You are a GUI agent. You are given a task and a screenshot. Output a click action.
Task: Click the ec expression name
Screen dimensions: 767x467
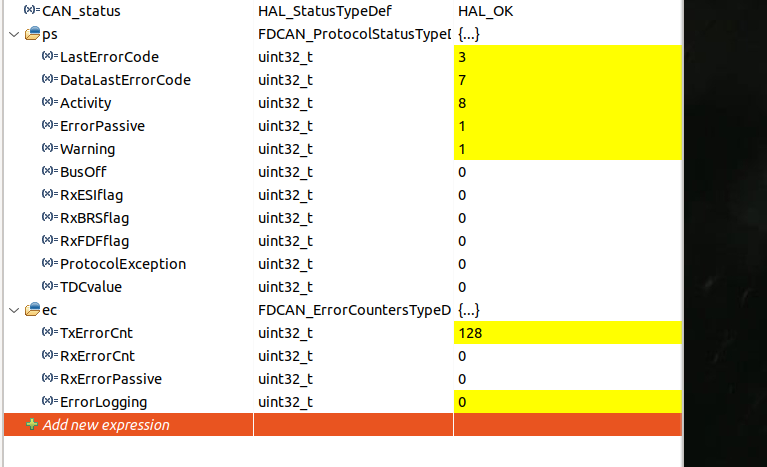pos(49,311)
